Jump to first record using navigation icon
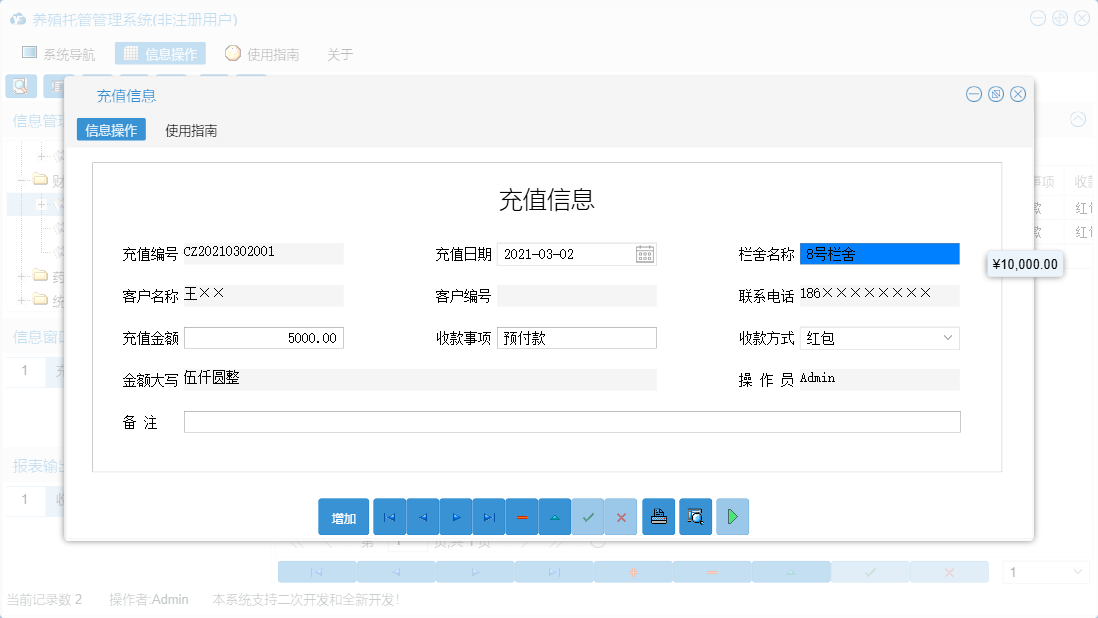1098x618 pixels. (x=389, y=517)
